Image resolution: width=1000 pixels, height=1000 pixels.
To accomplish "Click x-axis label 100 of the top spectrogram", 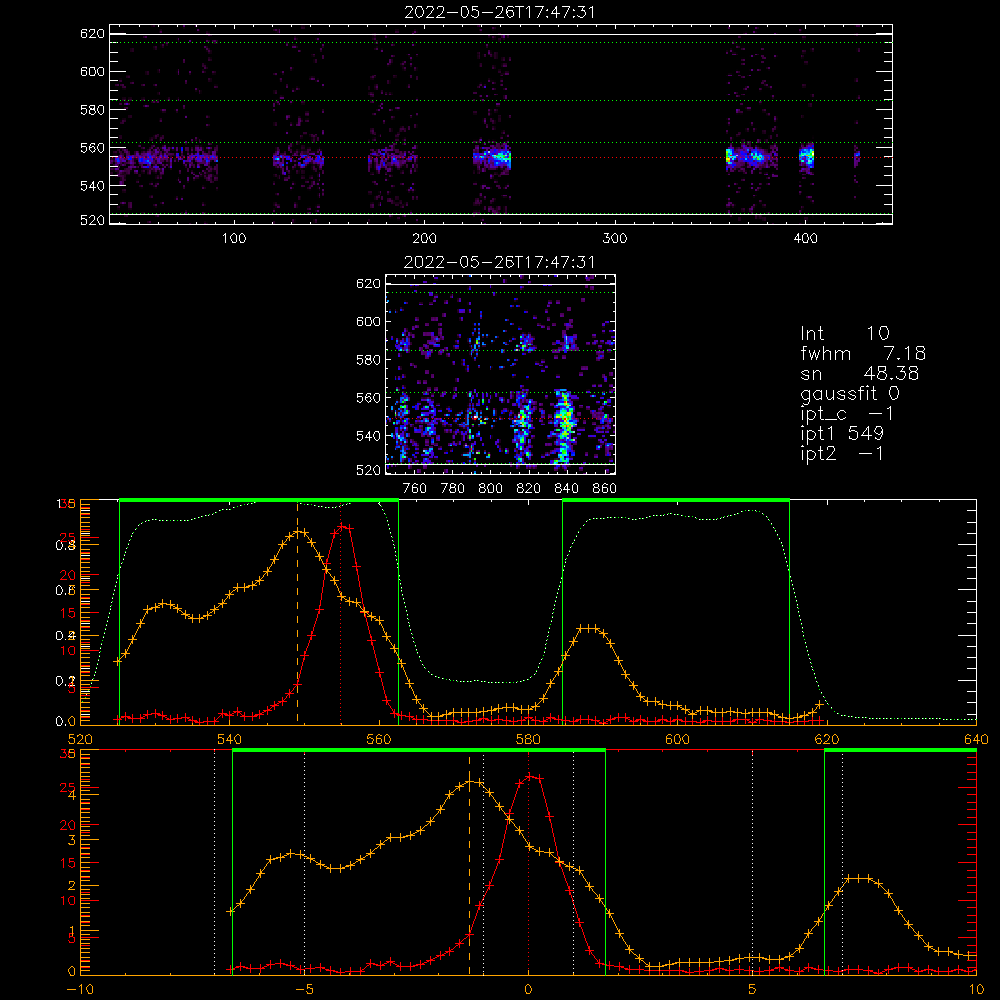I will click(x=234, y=239).
